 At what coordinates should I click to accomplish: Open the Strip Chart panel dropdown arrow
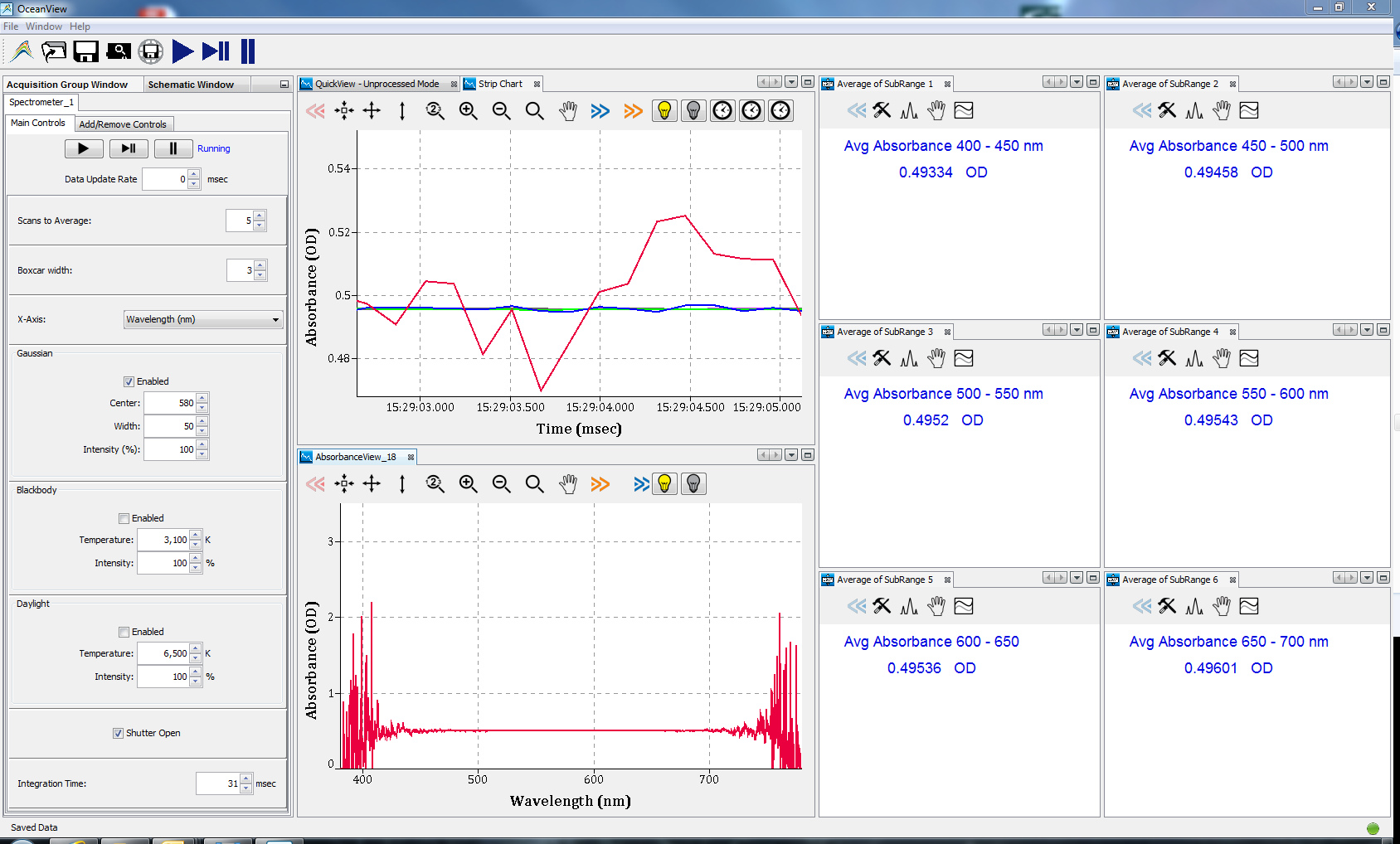[791, 82]
